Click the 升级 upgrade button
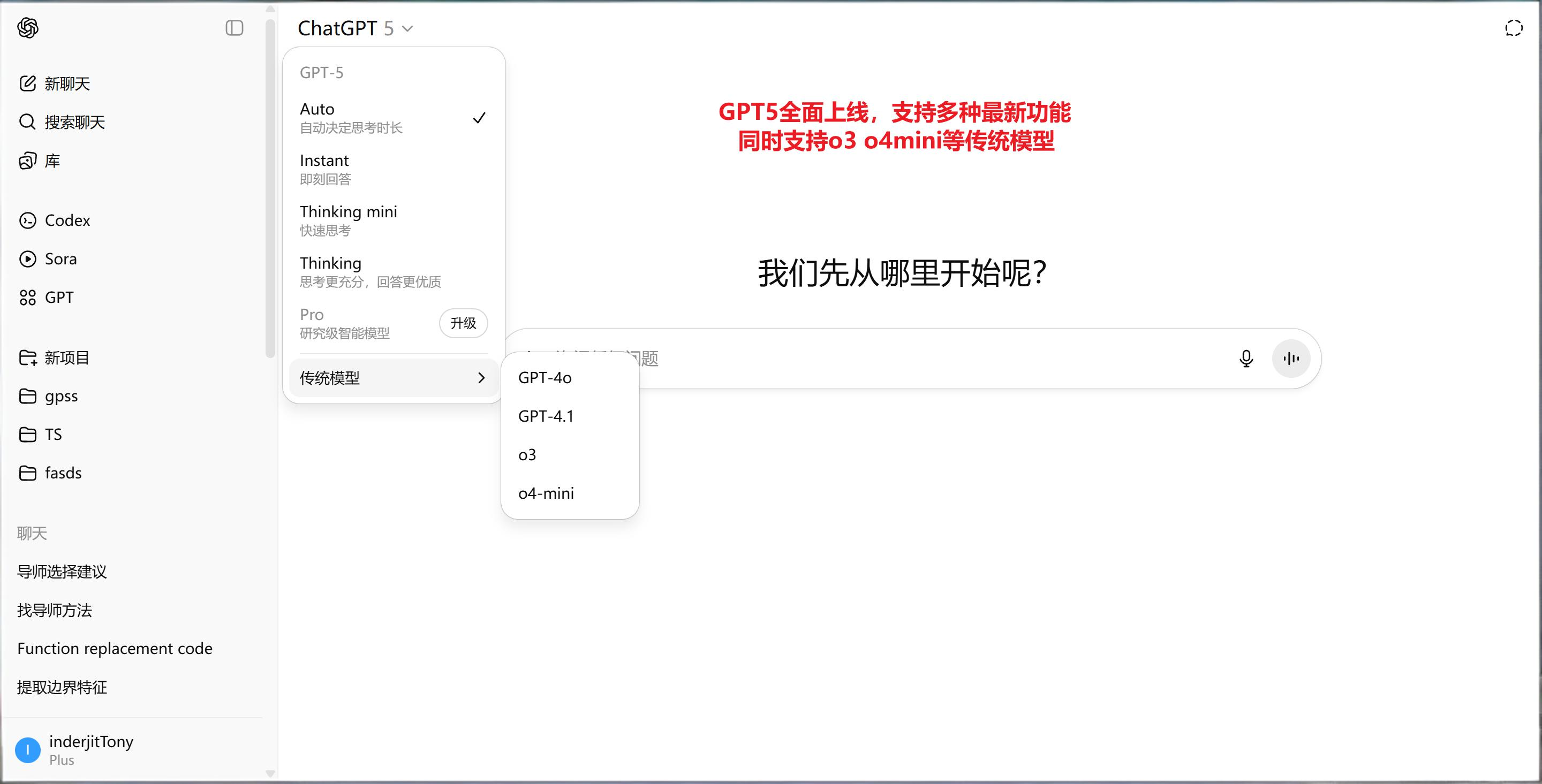1542x784 pixels. click(463, 323)
